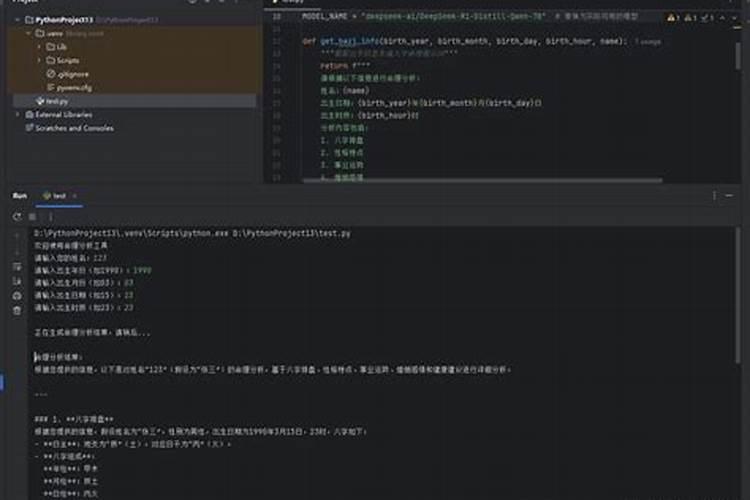Click the '1 usage' inlay hint
The height and width of the screenshot is (500, 750).
point(648,42)
